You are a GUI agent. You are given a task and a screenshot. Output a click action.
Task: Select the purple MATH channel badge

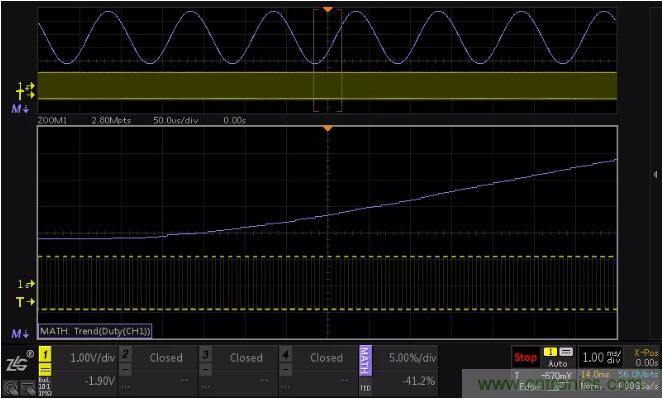(x=365, y=360)
